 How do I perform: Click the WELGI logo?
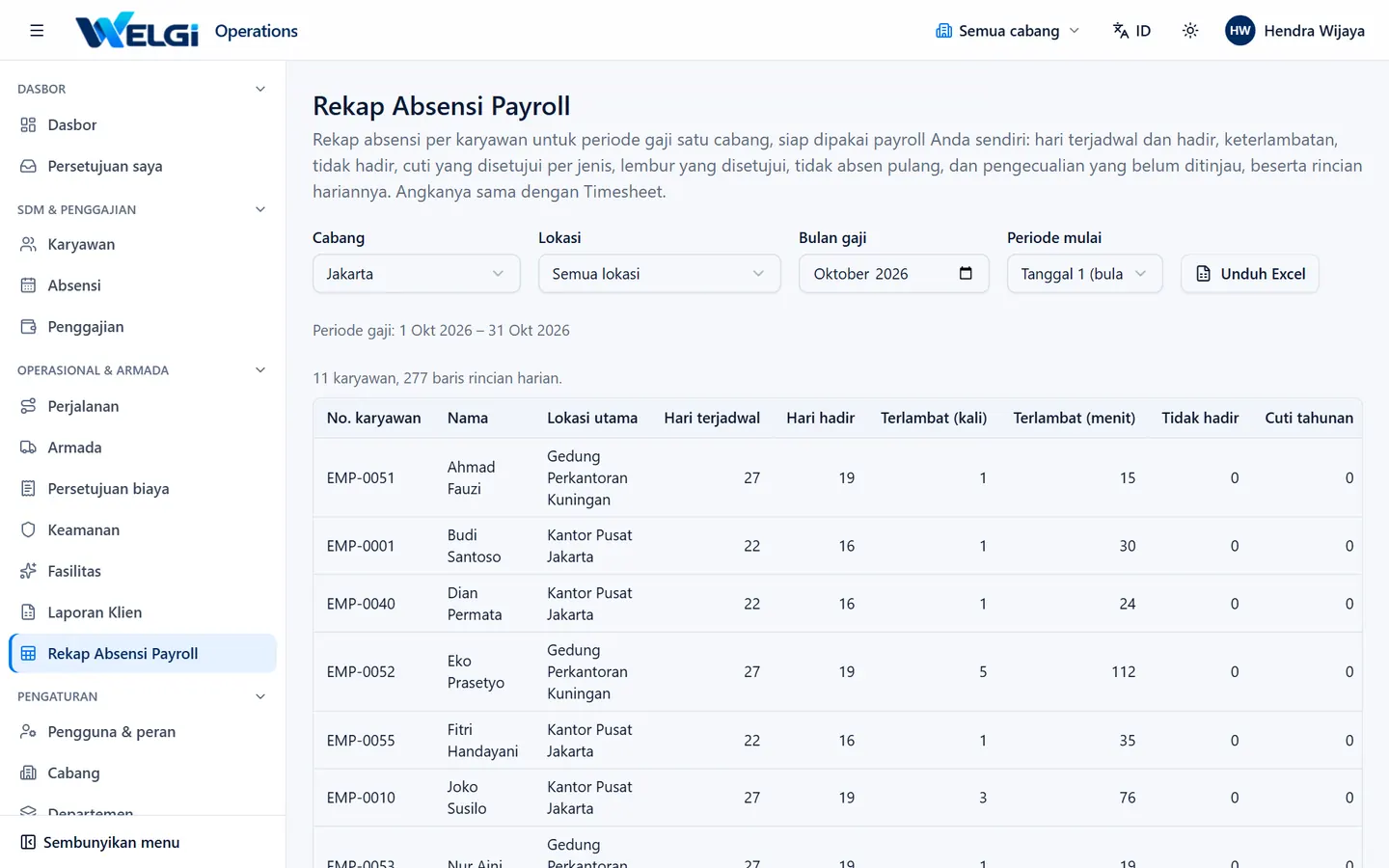pos(137,31)
